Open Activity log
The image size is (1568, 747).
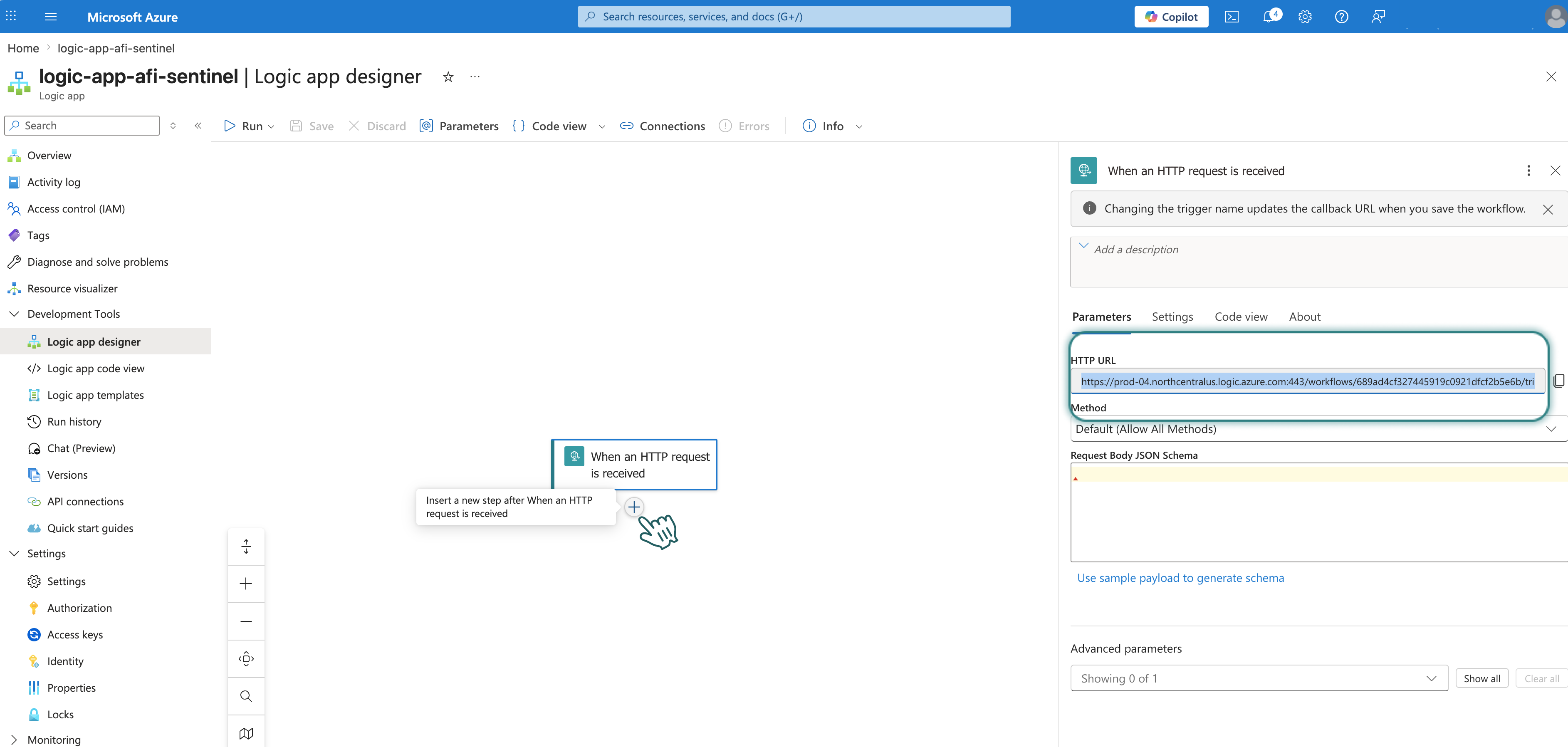[54, 182]
